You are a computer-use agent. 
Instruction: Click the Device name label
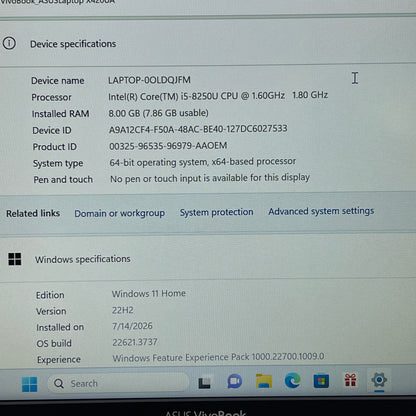(x=58, y=81)
